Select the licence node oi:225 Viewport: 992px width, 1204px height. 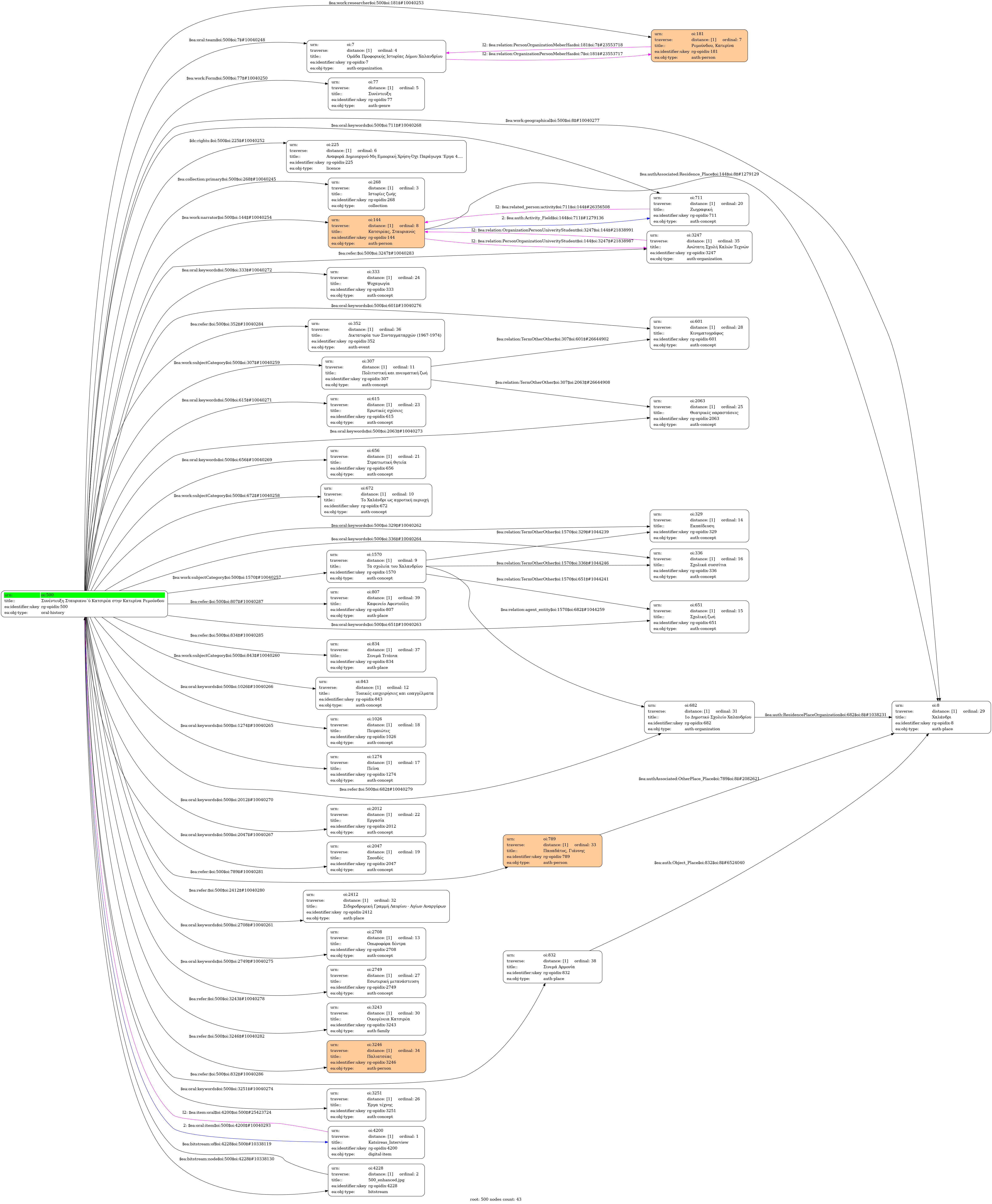(376, 157)
